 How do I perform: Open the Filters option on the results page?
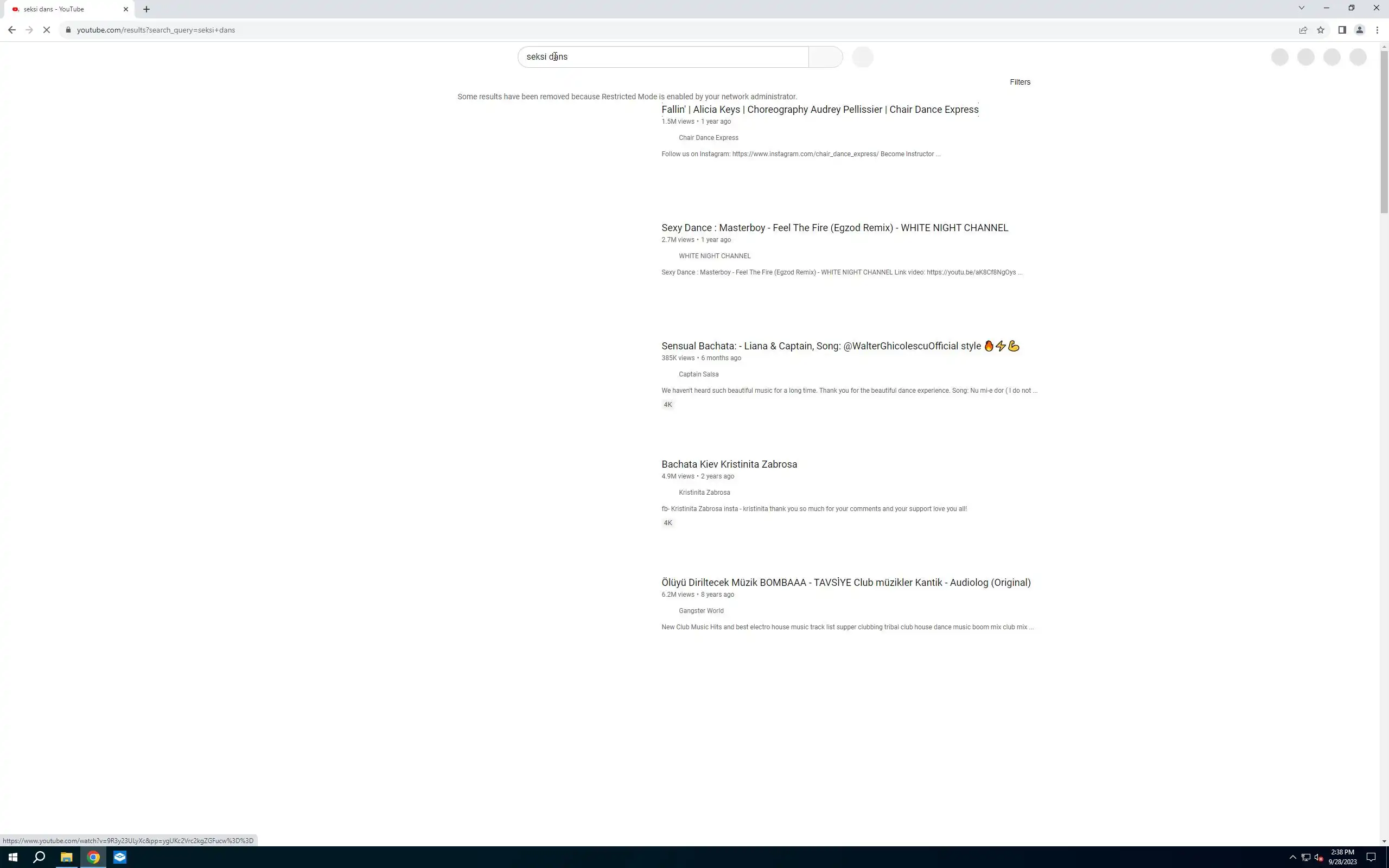[x=1020, y=82]
